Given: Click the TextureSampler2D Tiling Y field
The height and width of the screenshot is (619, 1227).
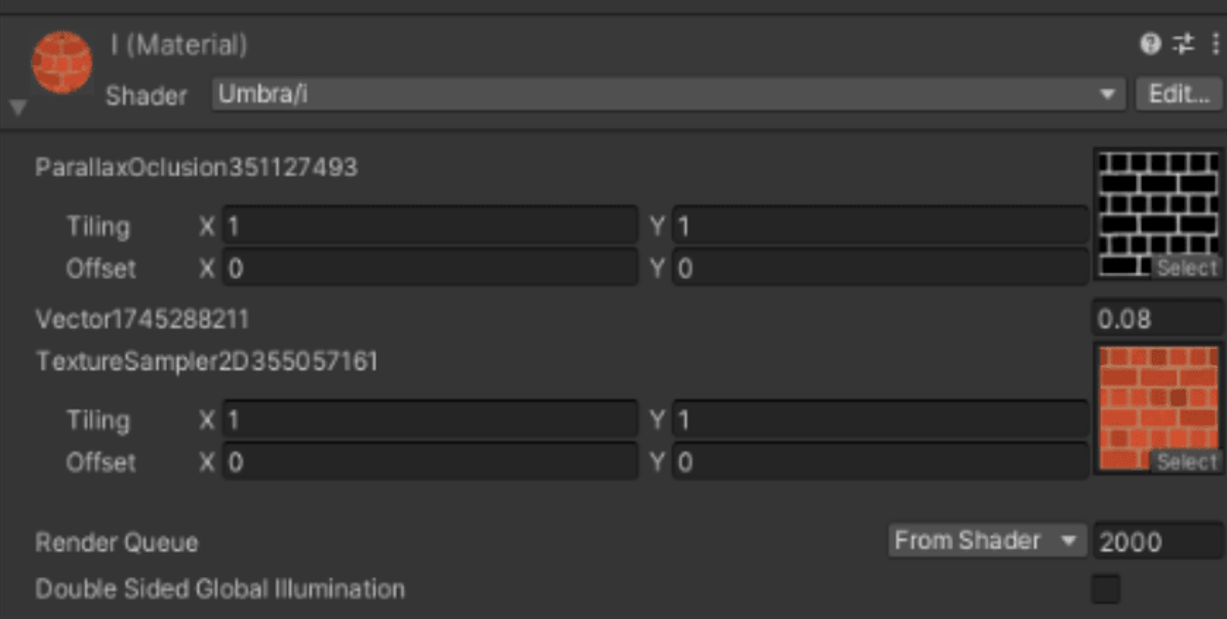Looking at the screenshot, I should (880, 420).
